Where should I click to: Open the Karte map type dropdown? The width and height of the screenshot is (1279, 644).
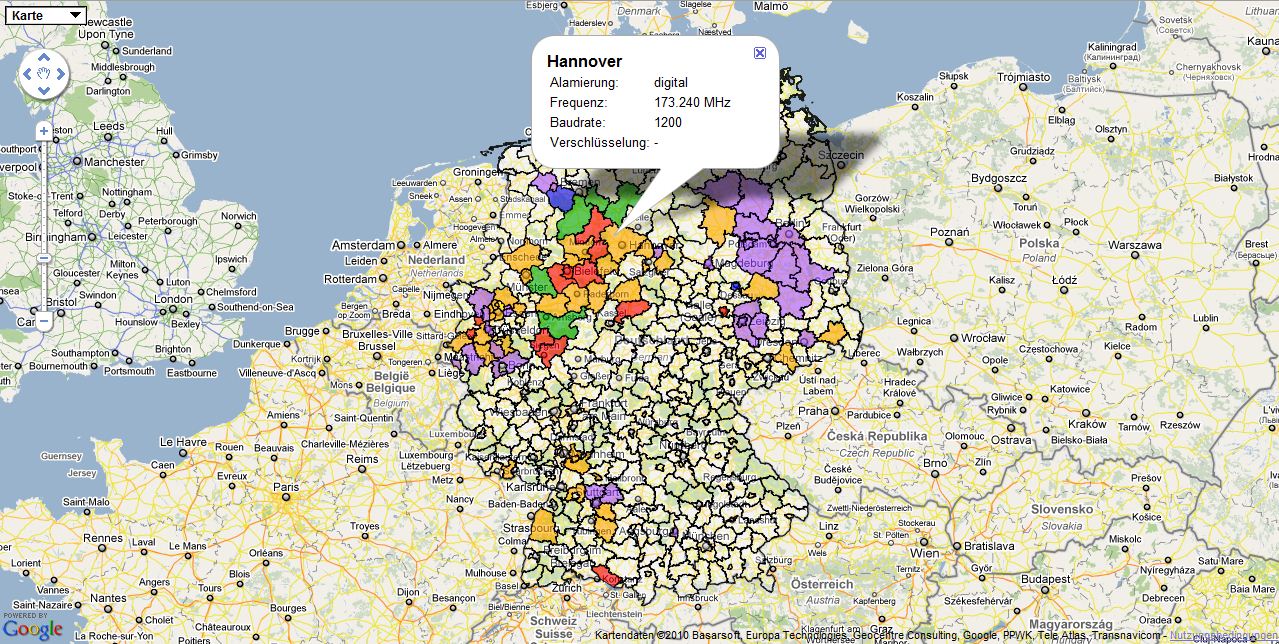pyautogui.click(x=43, y=16)
